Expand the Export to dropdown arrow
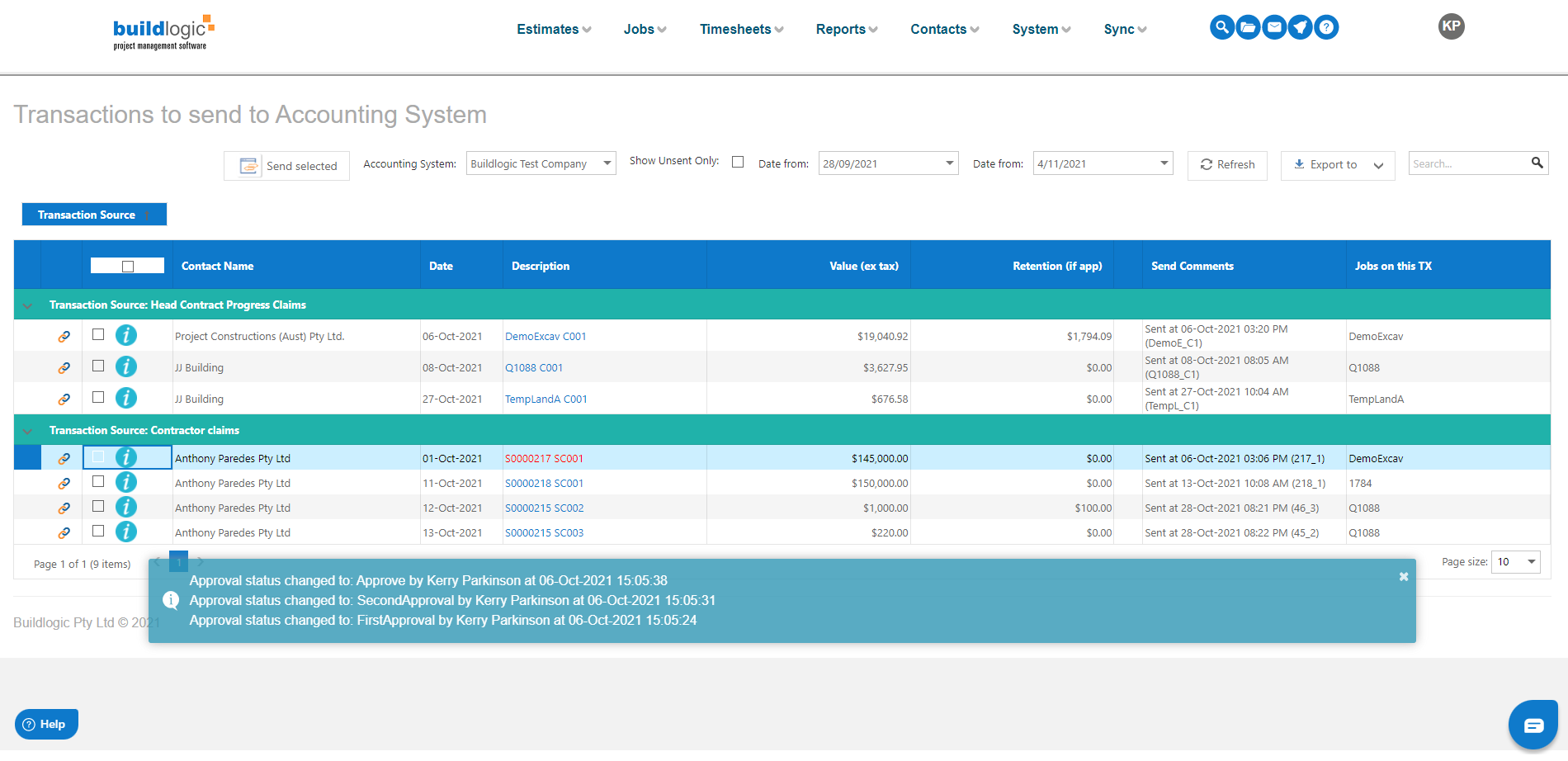Screen dimensions: 1568x761 pyautogui.click(x=1378, y=165)
